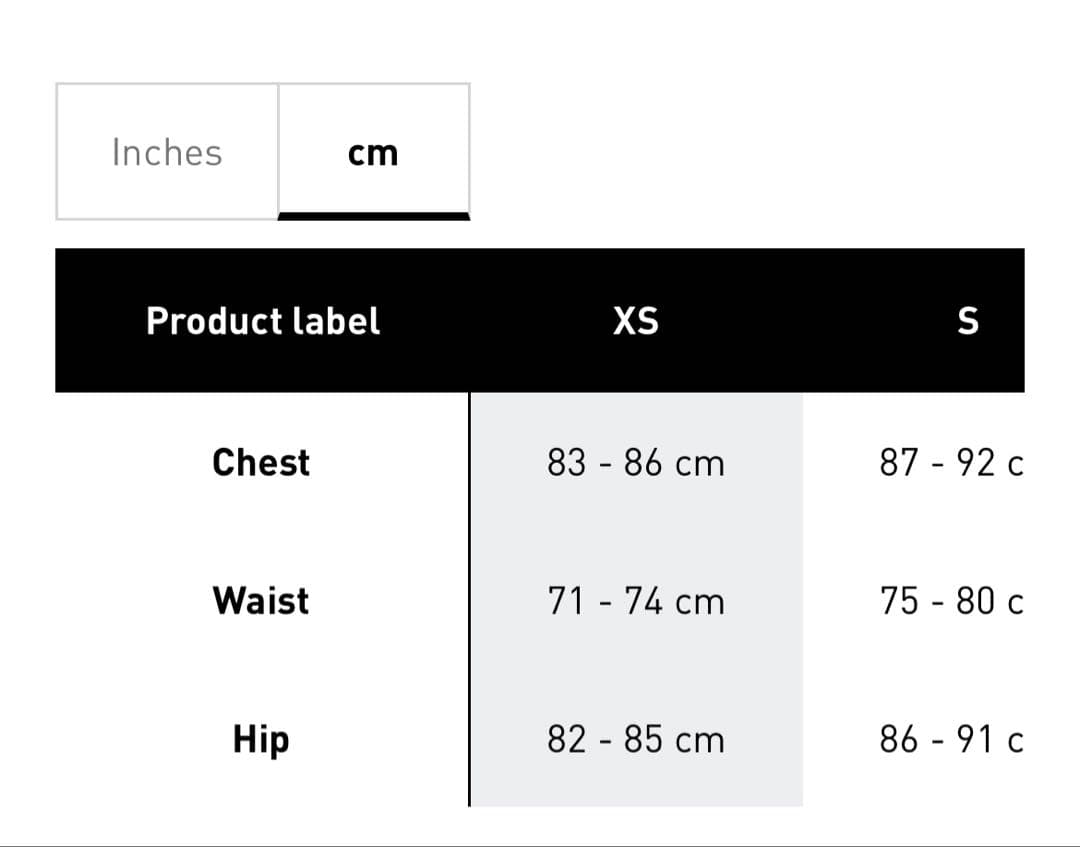Click the Product label column header
Image resolution: width=1080 pixels, height=847 pixels.
pos(263,321)
